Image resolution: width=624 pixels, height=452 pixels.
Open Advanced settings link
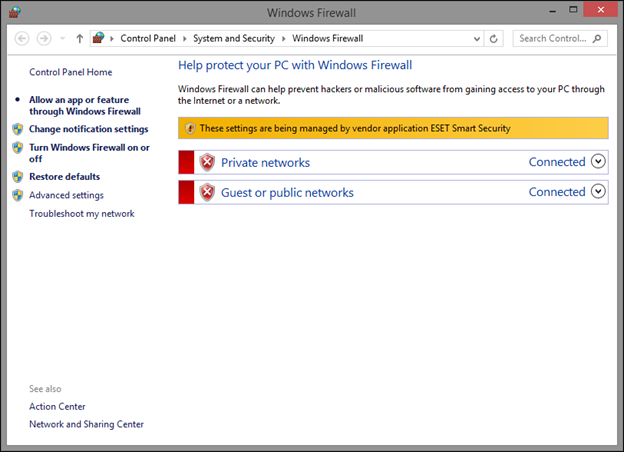[x=66, y=195]
